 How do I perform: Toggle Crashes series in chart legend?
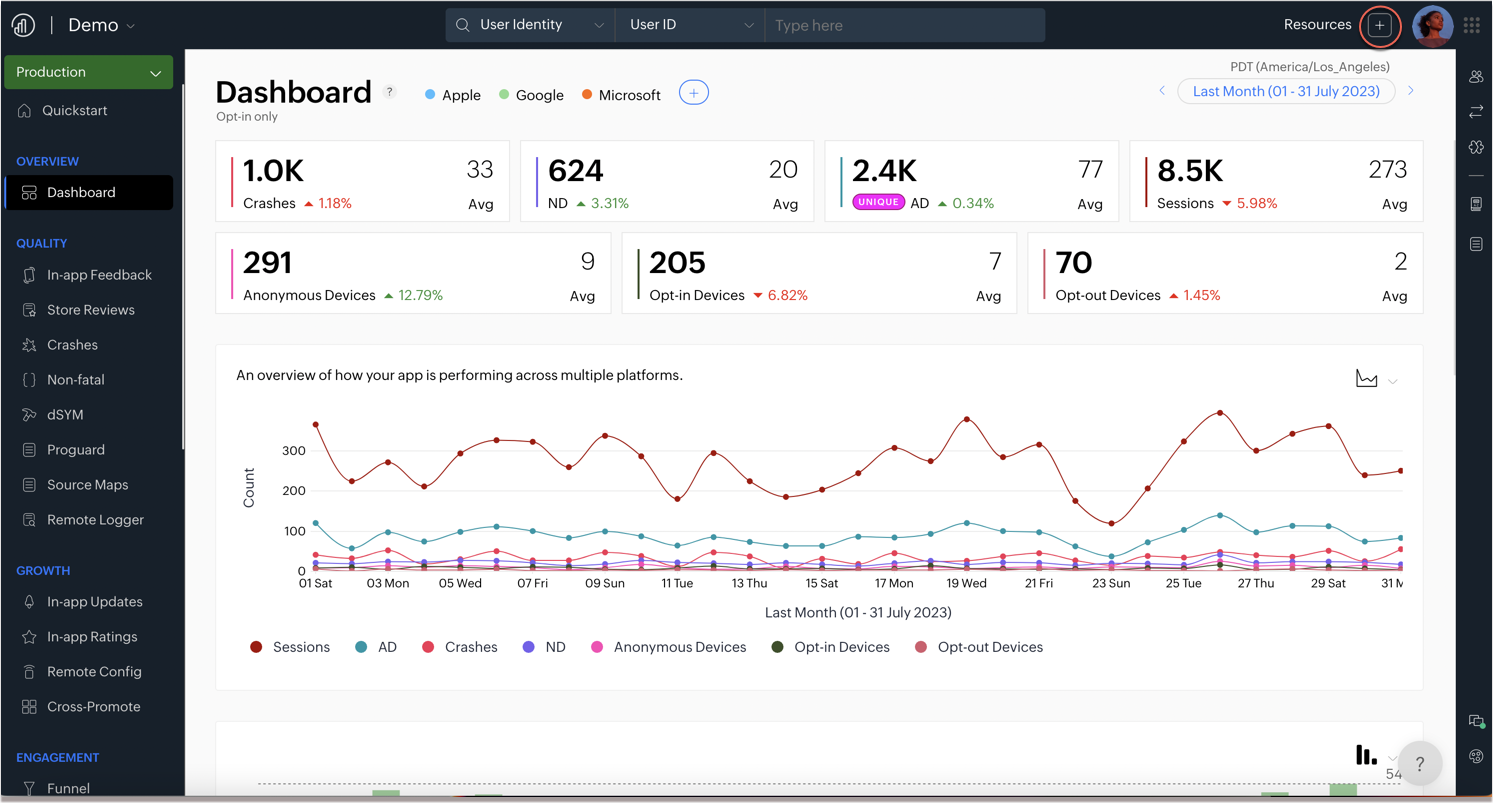459,647
